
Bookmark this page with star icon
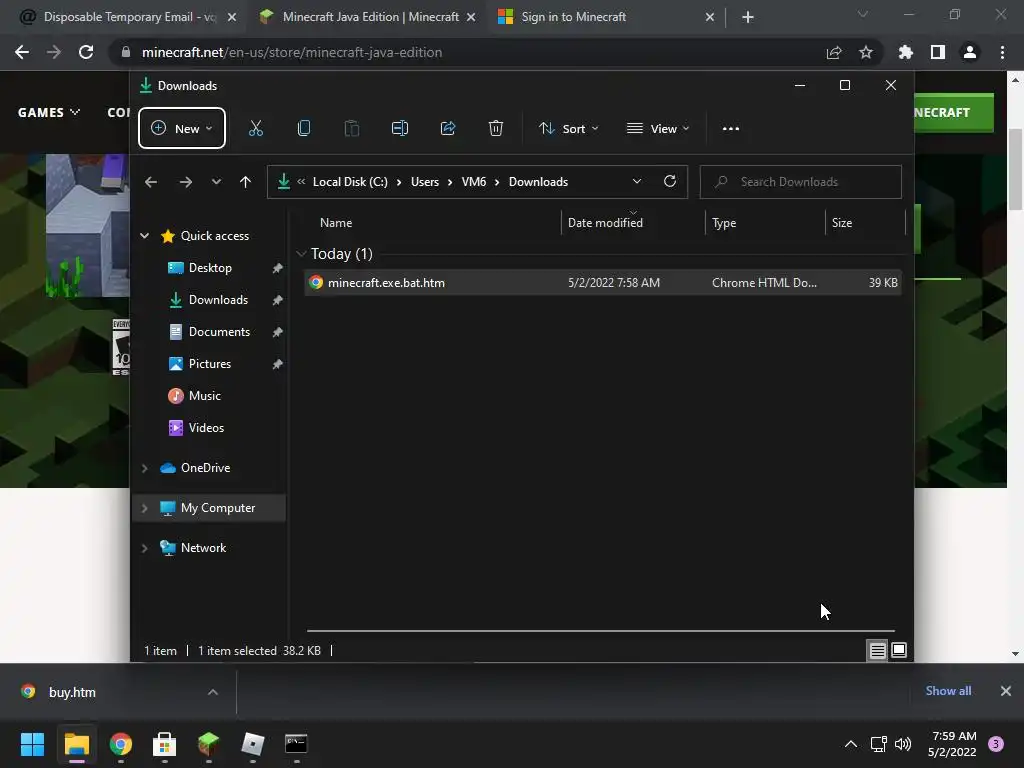point(865,52)
